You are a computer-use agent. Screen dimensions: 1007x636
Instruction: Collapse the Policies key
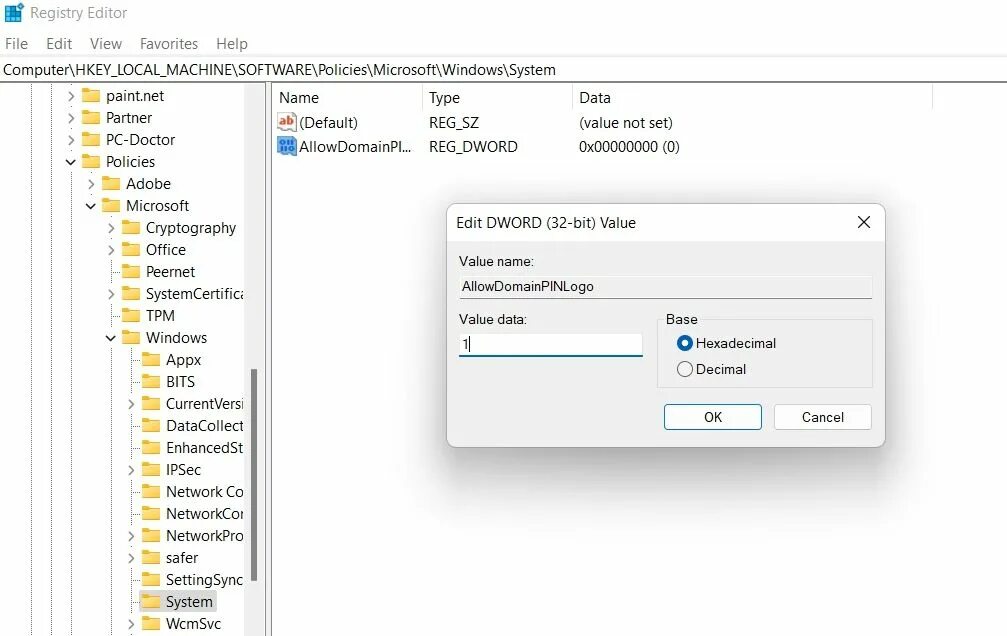71,162
